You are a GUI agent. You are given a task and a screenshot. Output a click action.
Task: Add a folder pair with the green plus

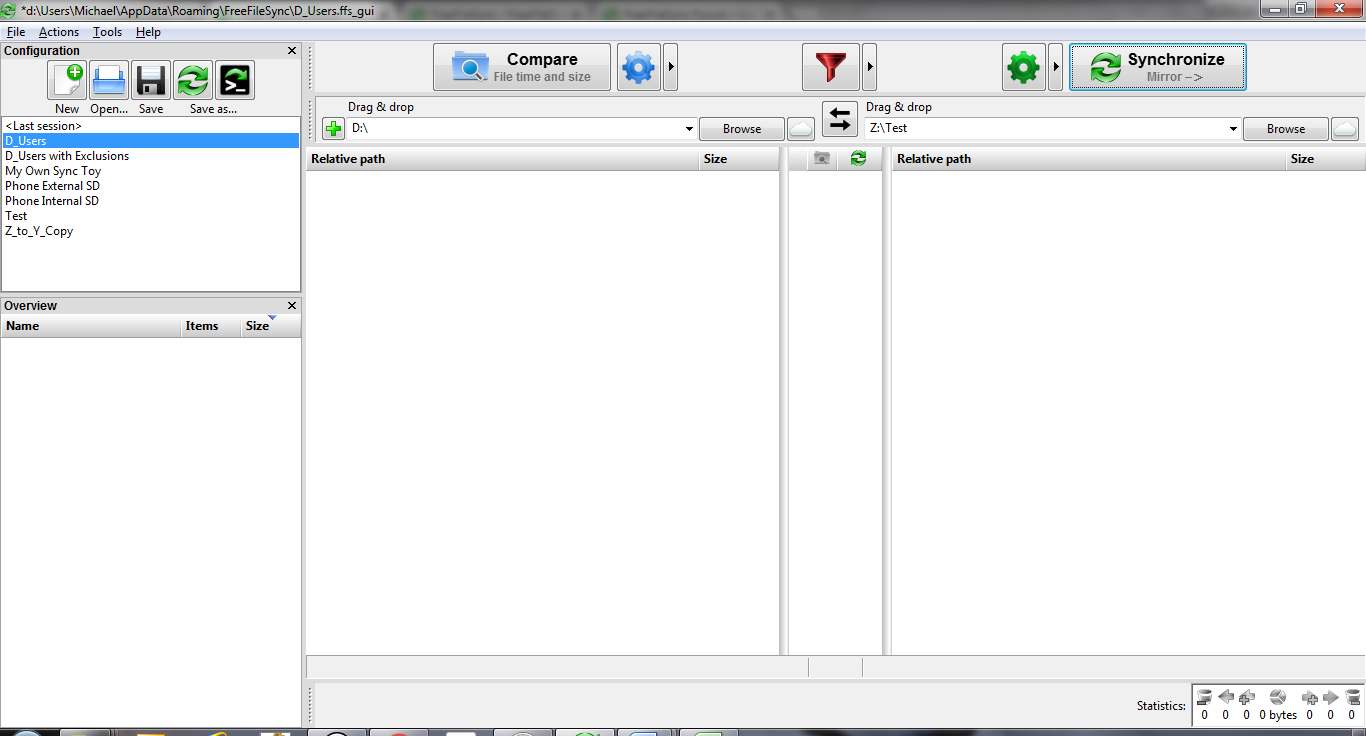pyautogui.click(x=334, y=129)
